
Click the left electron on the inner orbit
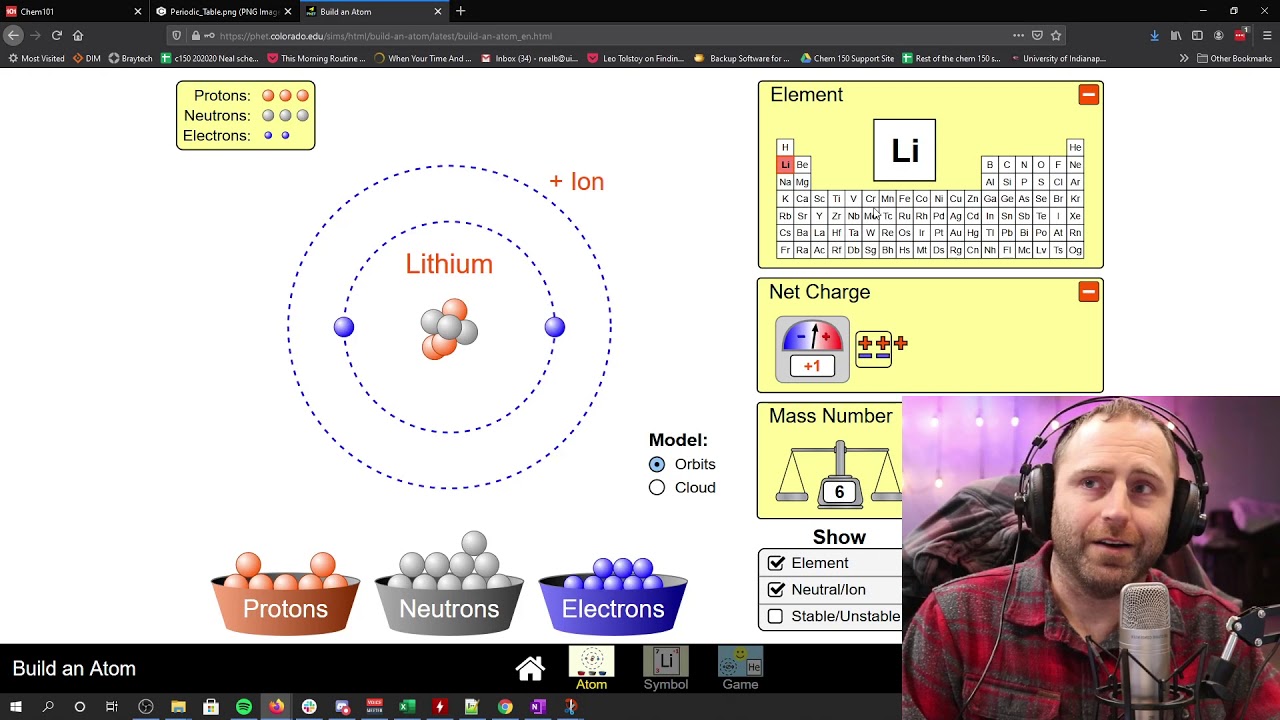click(x=344, y=327)
